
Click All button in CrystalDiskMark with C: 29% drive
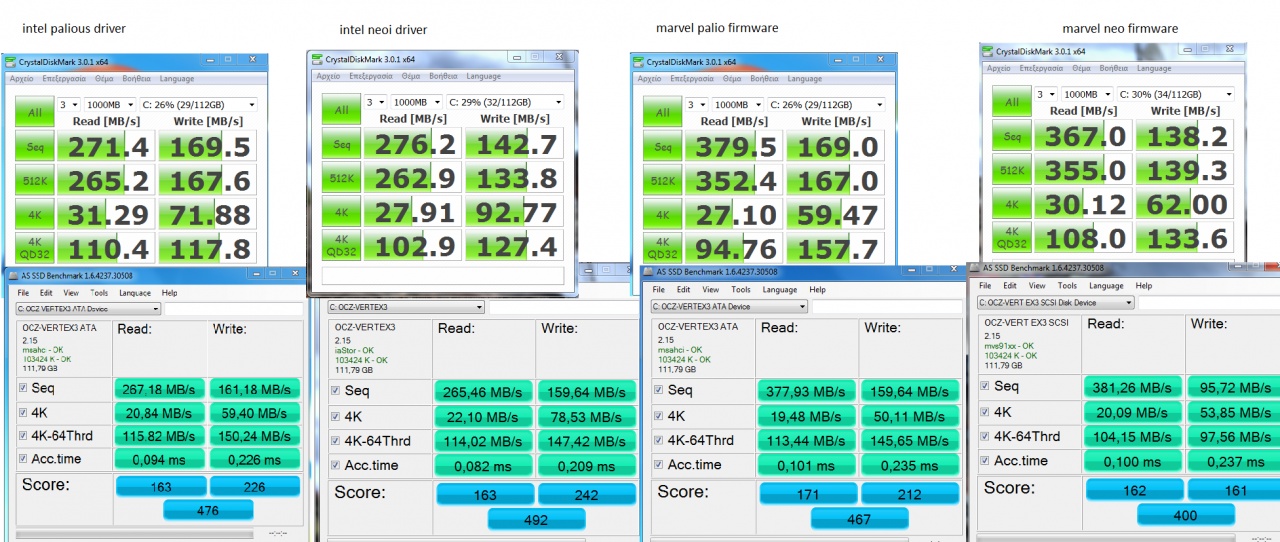click(341, 109)
